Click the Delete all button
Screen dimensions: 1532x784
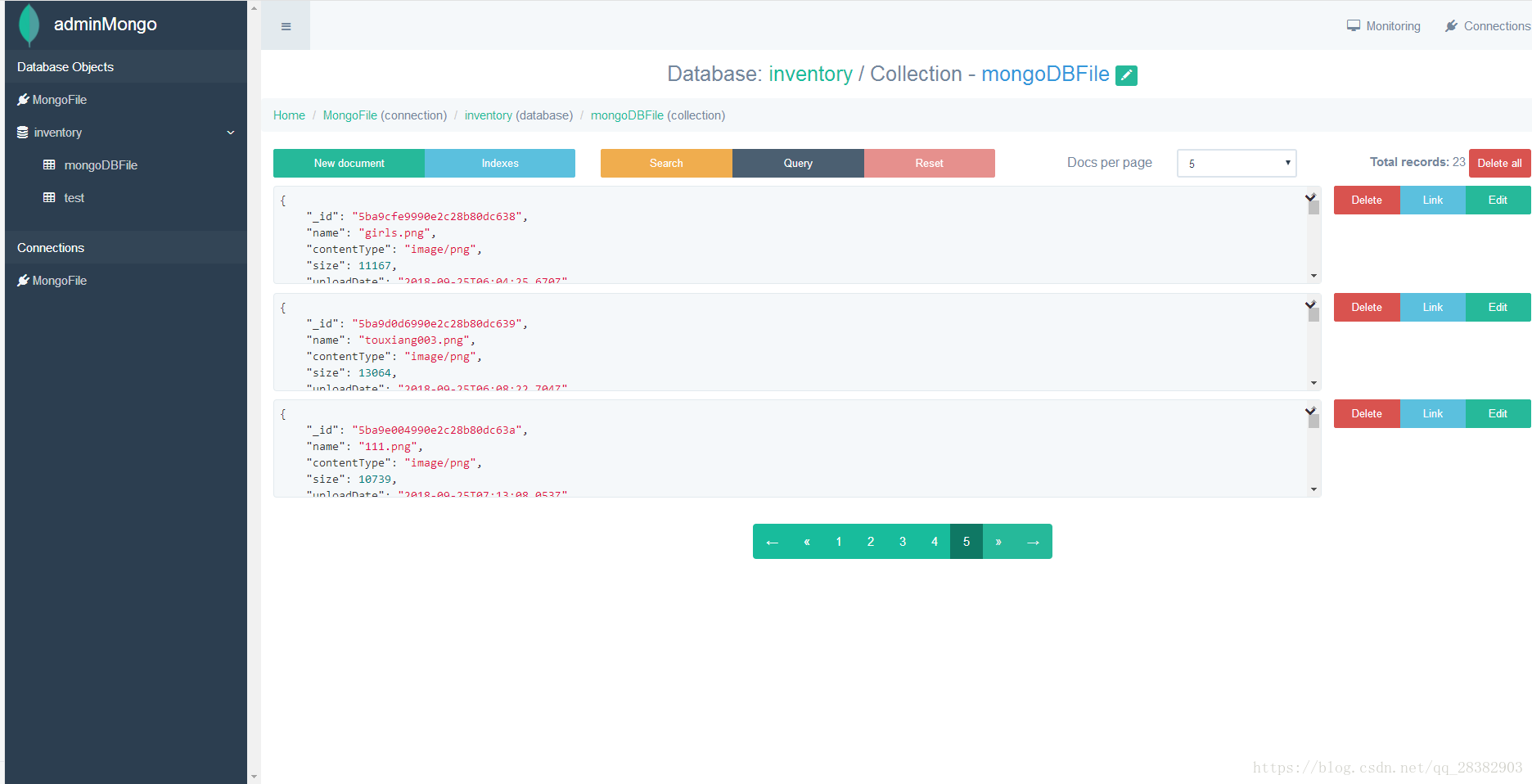(x=1499, y=164)
